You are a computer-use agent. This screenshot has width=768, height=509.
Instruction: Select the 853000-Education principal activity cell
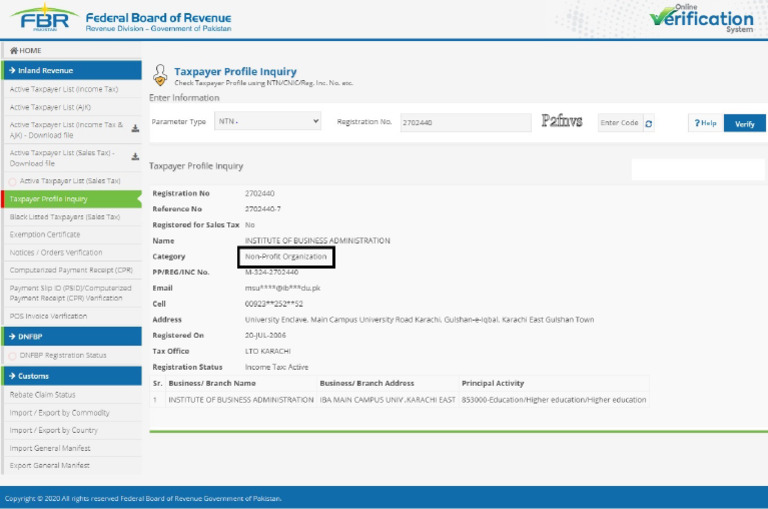pyautogui.click(x=553, y=400)
